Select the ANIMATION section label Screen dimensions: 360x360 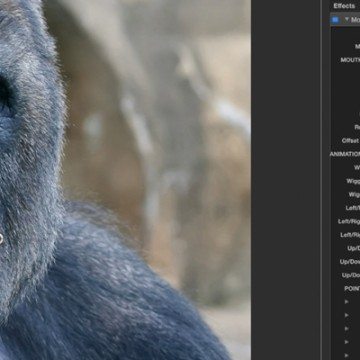(x=345, y=154)
